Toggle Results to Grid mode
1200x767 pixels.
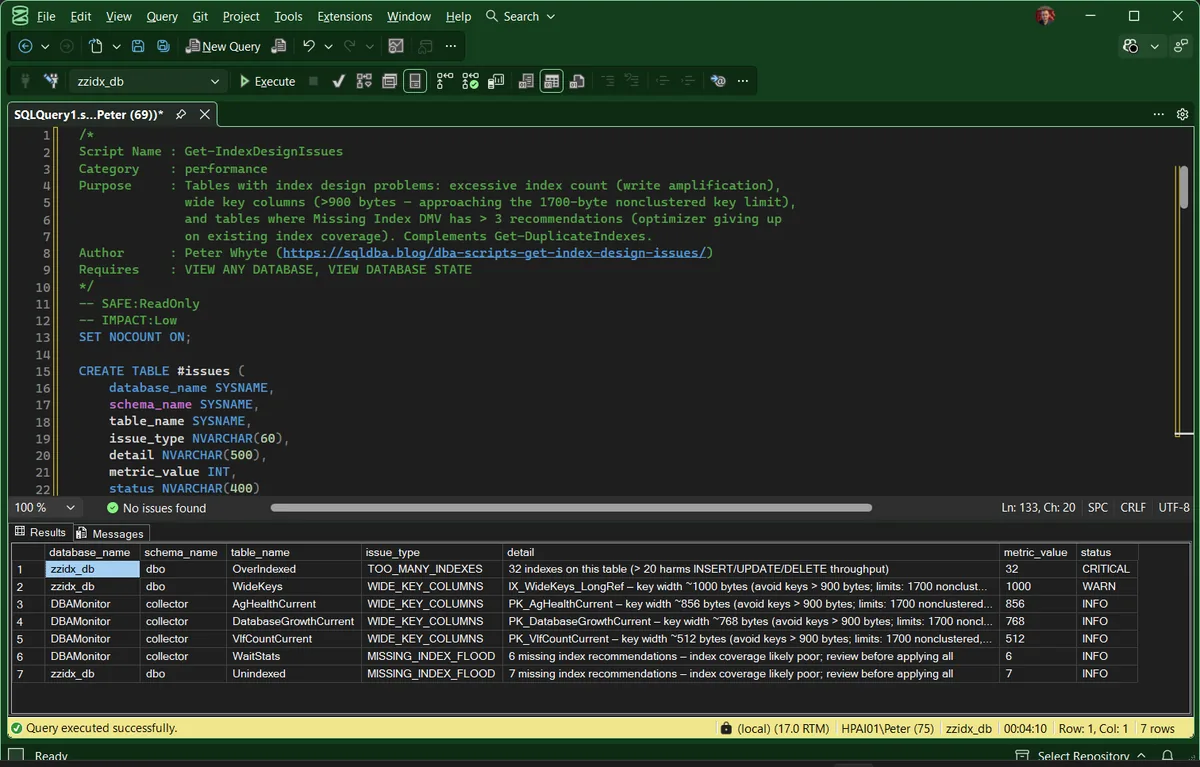(x=551, y=81)
